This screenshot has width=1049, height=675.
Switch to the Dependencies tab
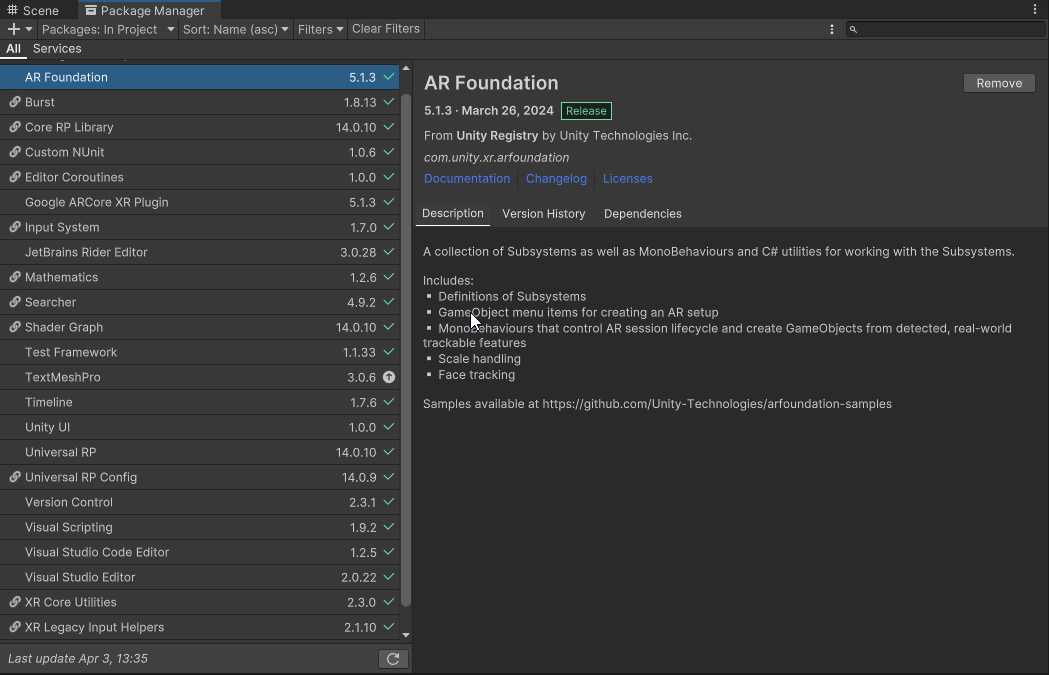click(642, 213)
